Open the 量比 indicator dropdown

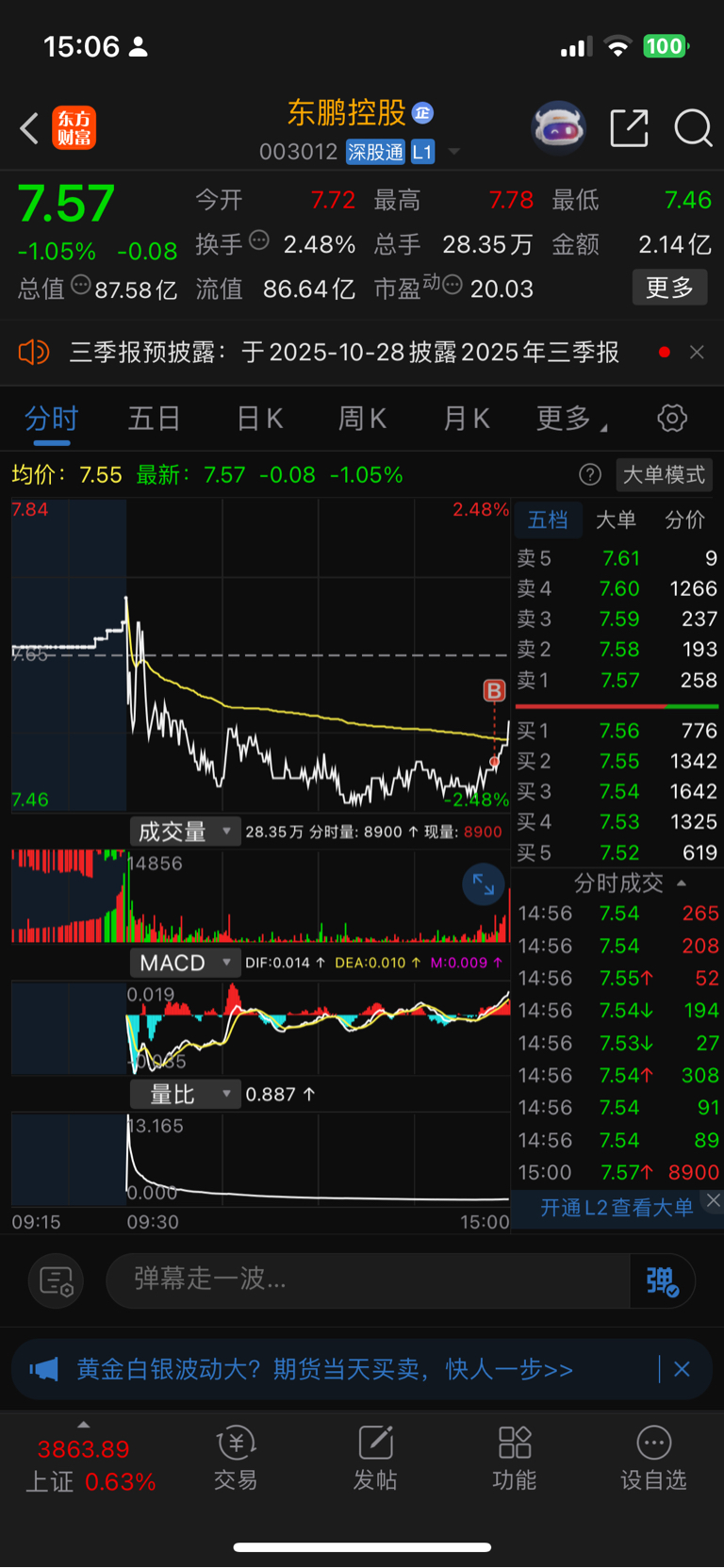tap(185, 1094)
